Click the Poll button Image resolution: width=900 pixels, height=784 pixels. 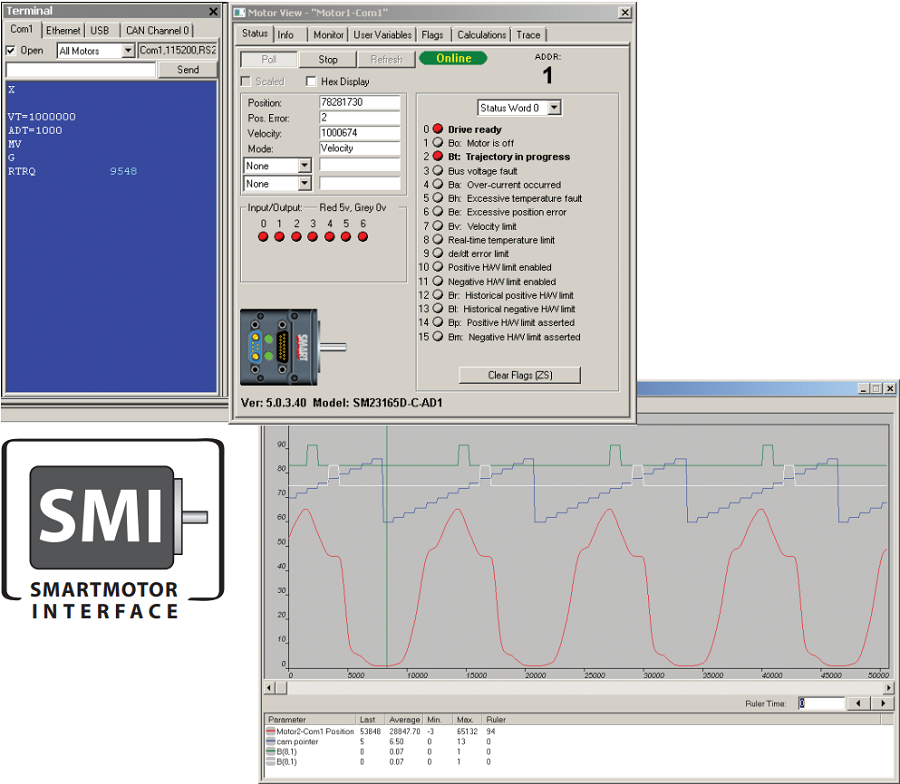tap(269, 60)
